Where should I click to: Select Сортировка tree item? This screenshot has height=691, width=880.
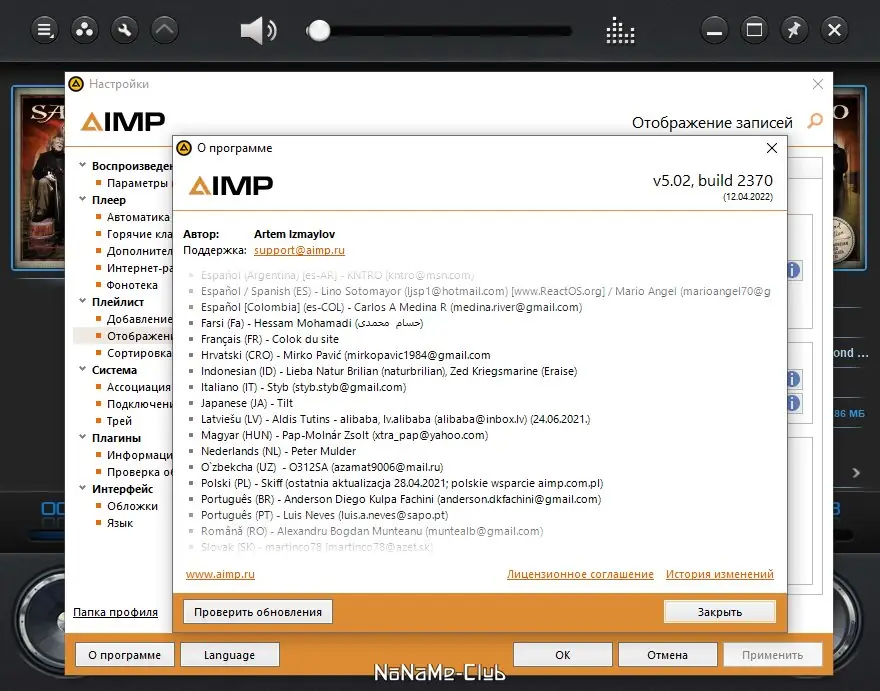coord(139,353)
